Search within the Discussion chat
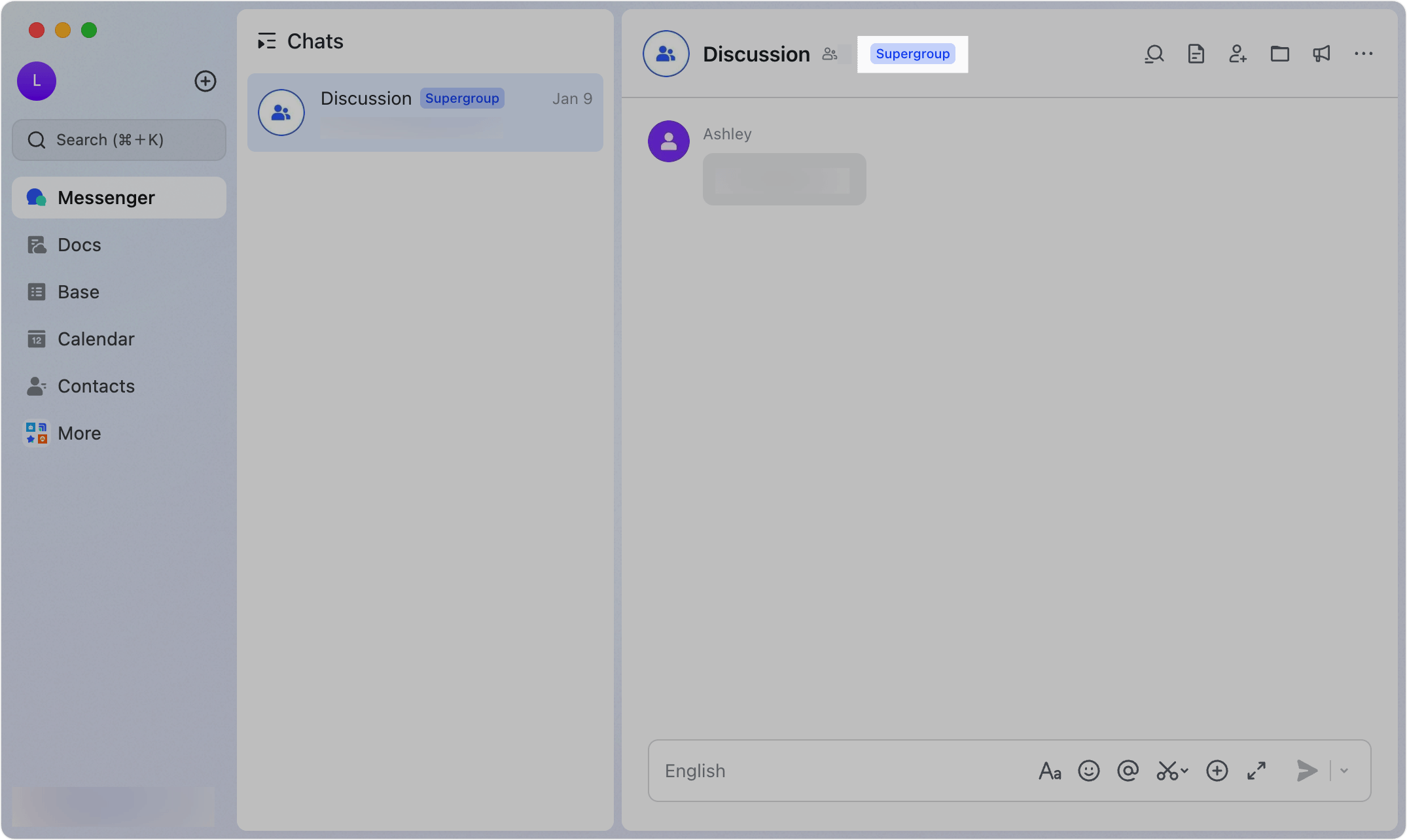The height and width of the screenshot is (840, 1407). (1154, 54)
